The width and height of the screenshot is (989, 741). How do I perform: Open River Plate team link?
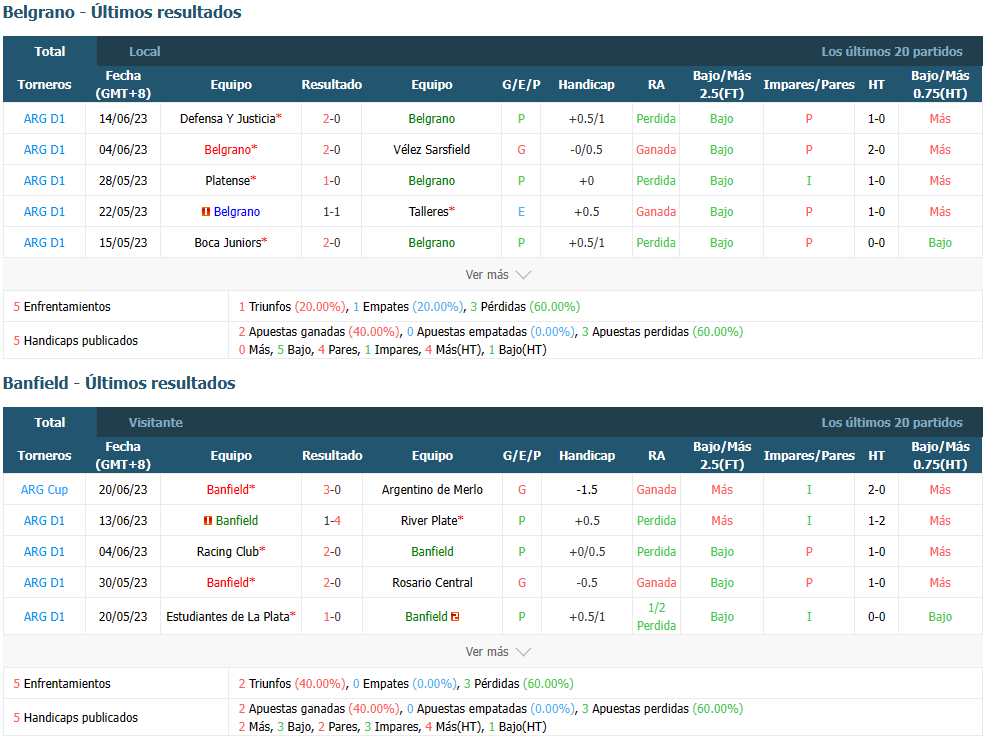(x=429, y=521)
